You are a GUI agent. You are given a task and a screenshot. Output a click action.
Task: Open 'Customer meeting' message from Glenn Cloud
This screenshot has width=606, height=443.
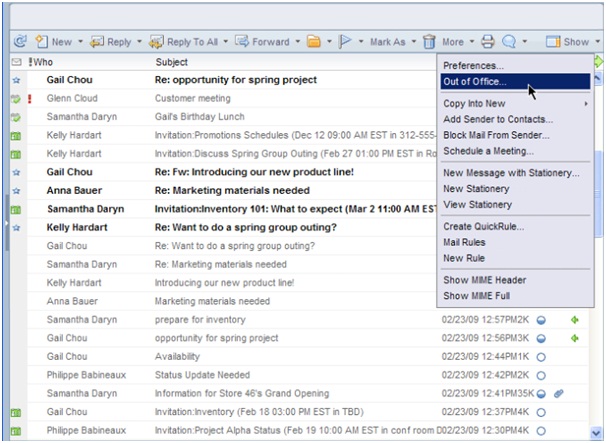tap(193, 98)
